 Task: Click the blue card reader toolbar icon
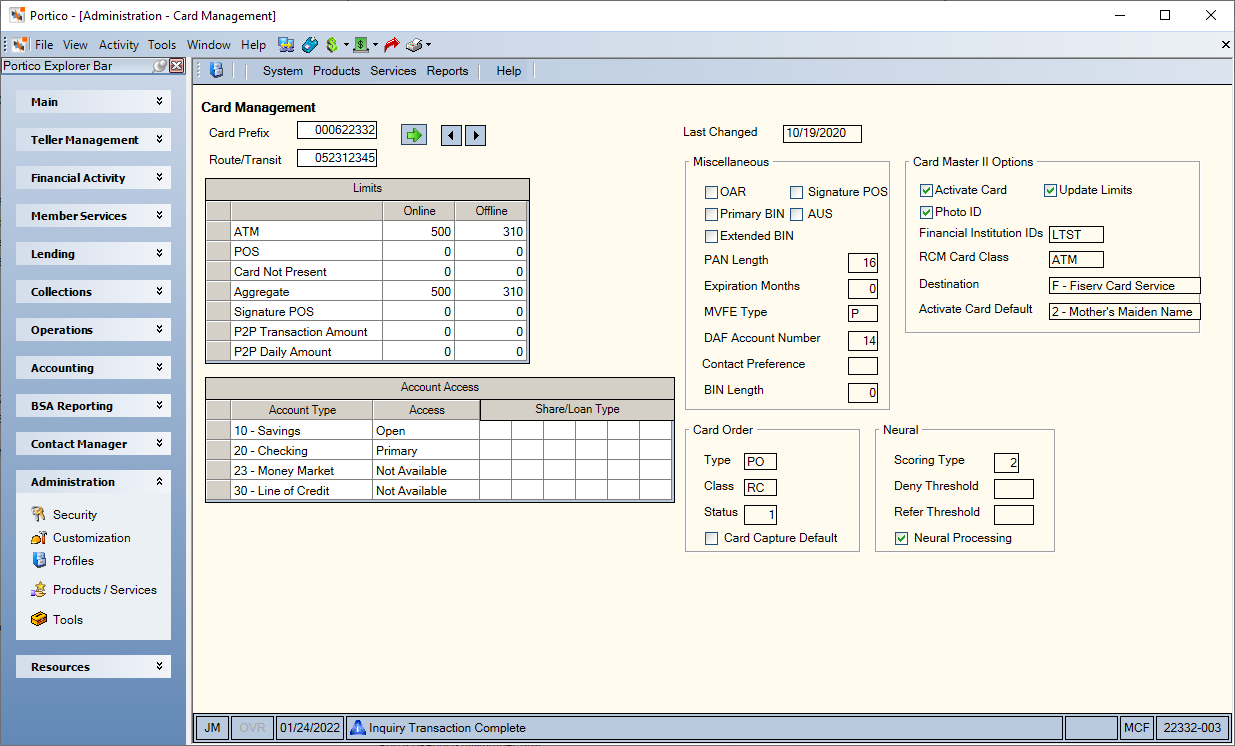[310, 44]
